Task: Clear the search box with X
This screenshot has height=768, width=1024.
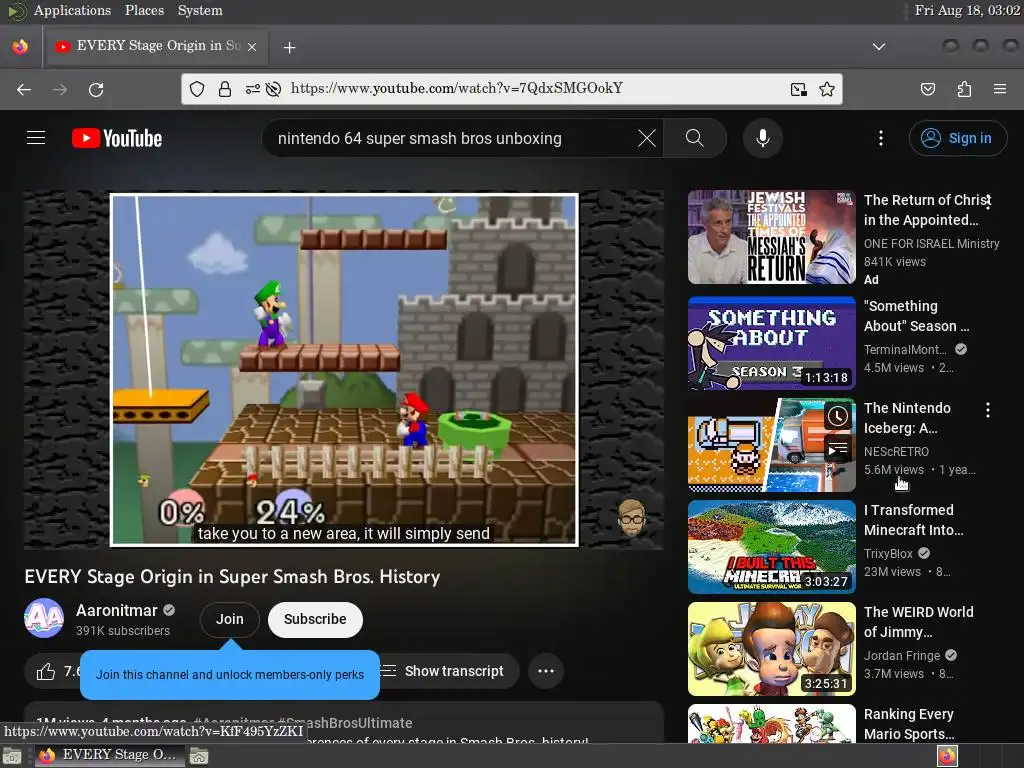Action: coord(647,138)
